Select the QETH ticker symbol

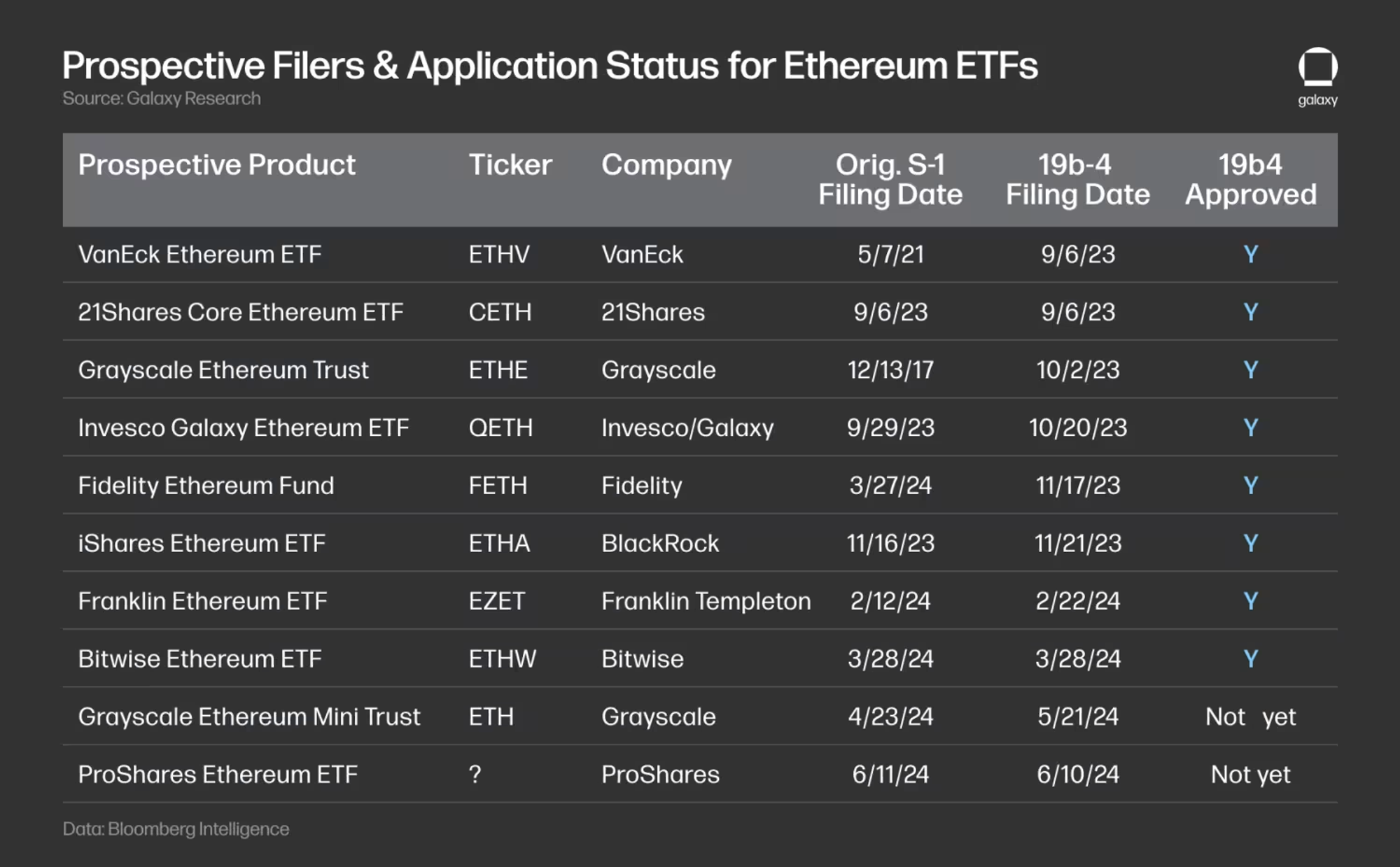pyautogui.click(x=500, y=428)
